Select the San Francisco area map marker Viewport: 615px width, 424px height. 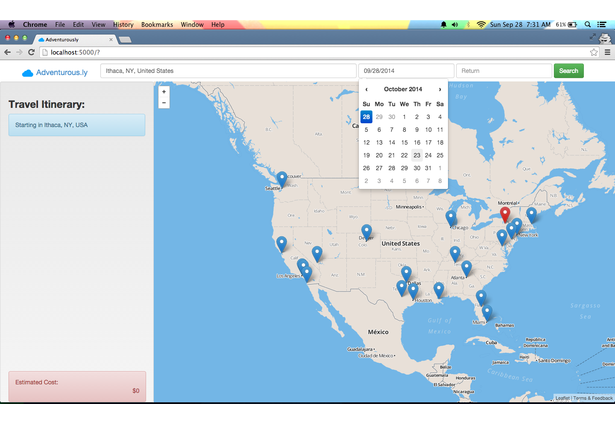point(282,244)
